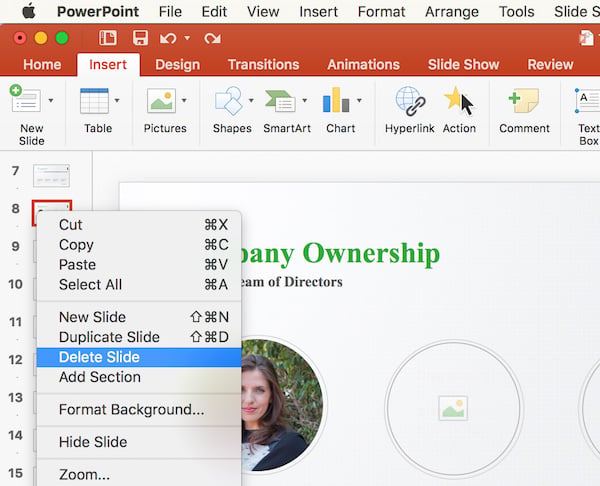Select the Insert ribbon tab
Screen dimensions: 600x486
coord(108,64)
